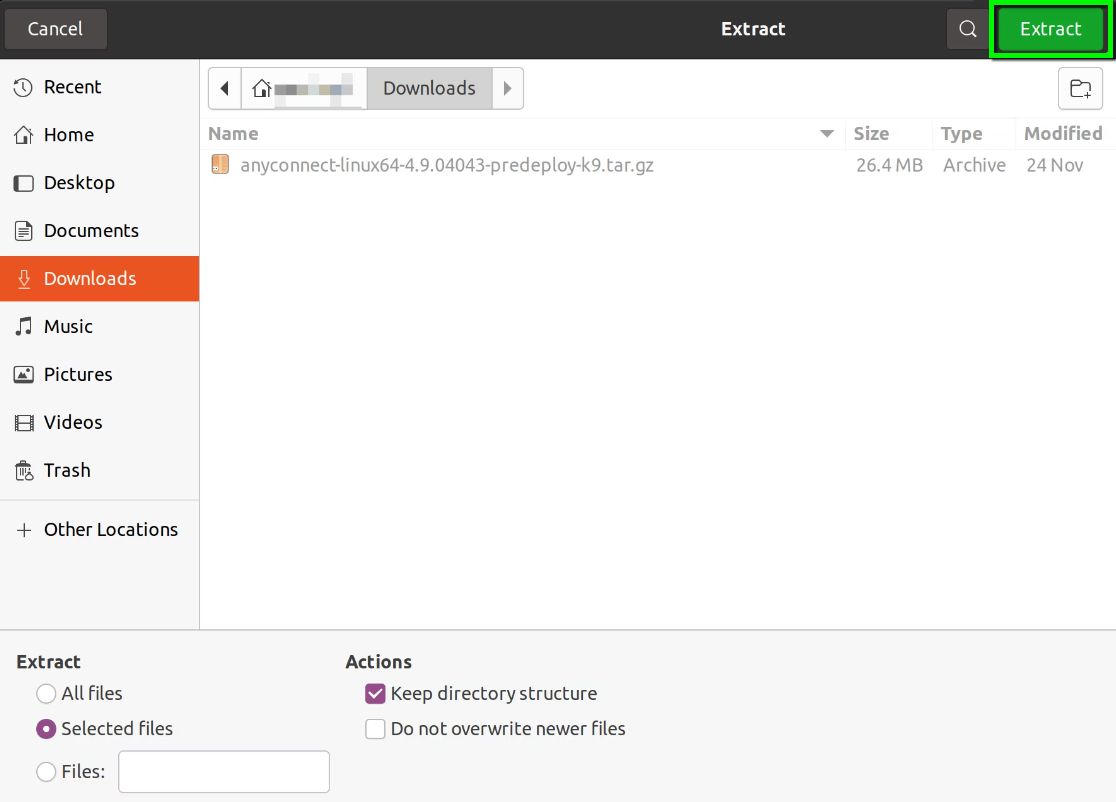This screenshot has height=802, width=1116.
Task: Enable the Keep directory structure option
Action: point(375,693)
